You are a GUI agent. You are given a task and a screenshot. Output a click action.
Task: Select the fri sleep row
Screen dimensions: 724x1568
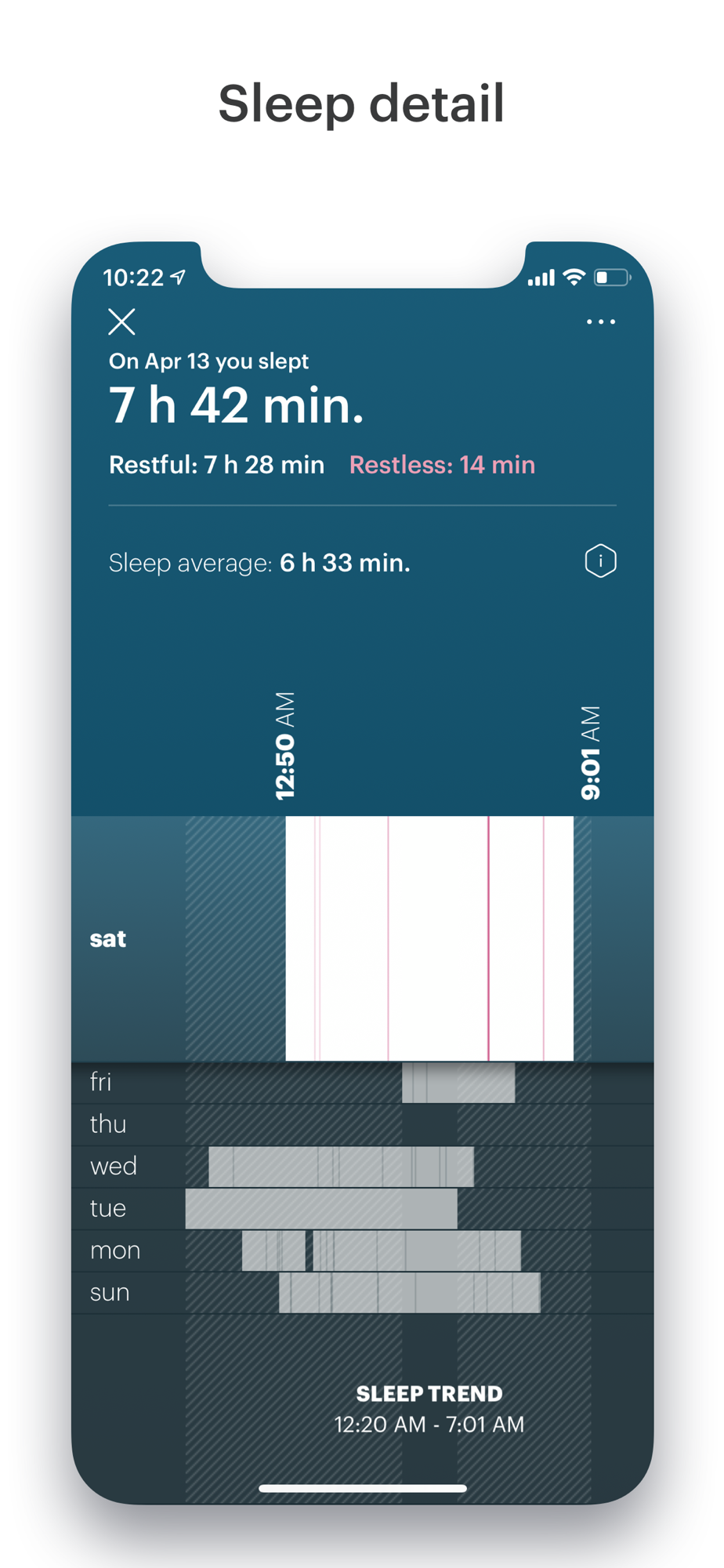(363, 1083)
